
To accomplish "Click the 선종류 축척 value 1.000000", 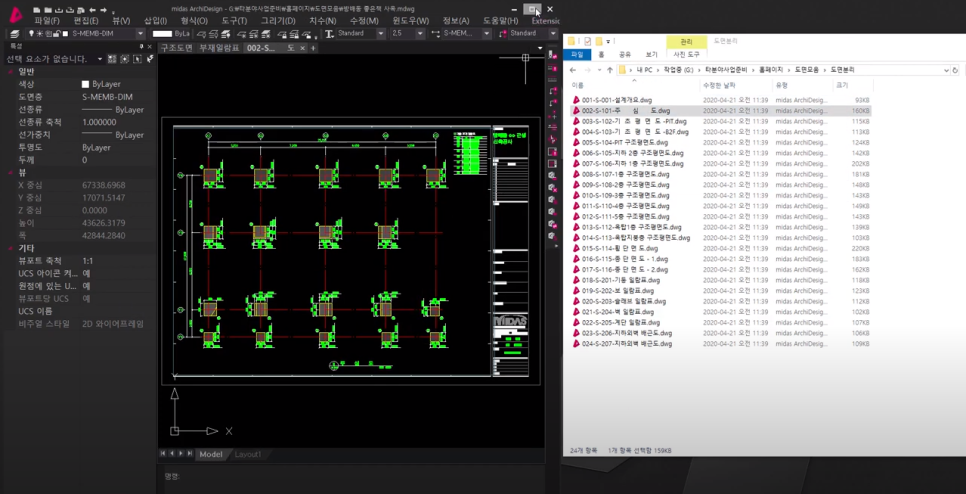I will [x=99, y=122].
